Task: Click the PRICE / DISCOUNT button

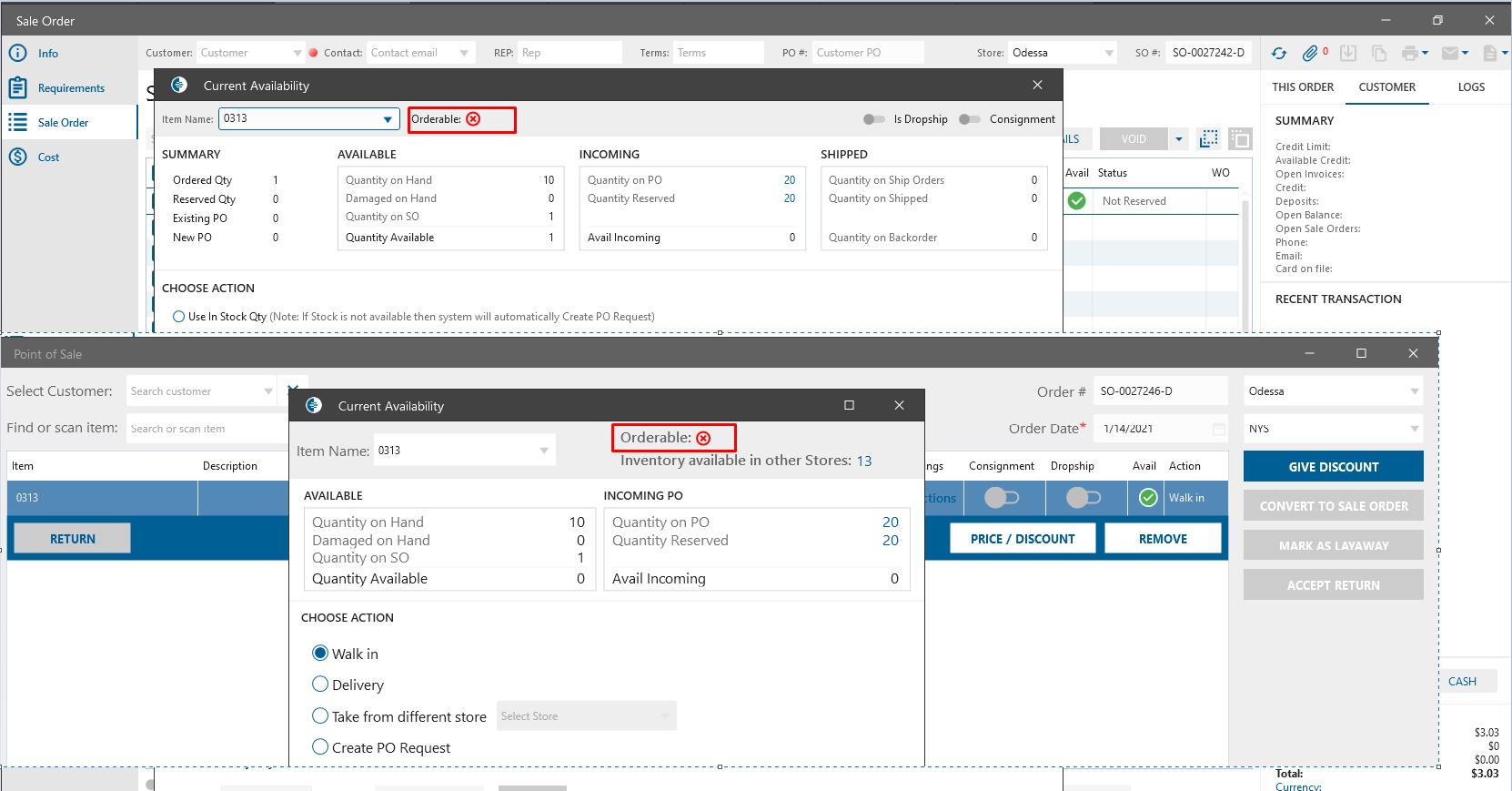Action: 1023,539
